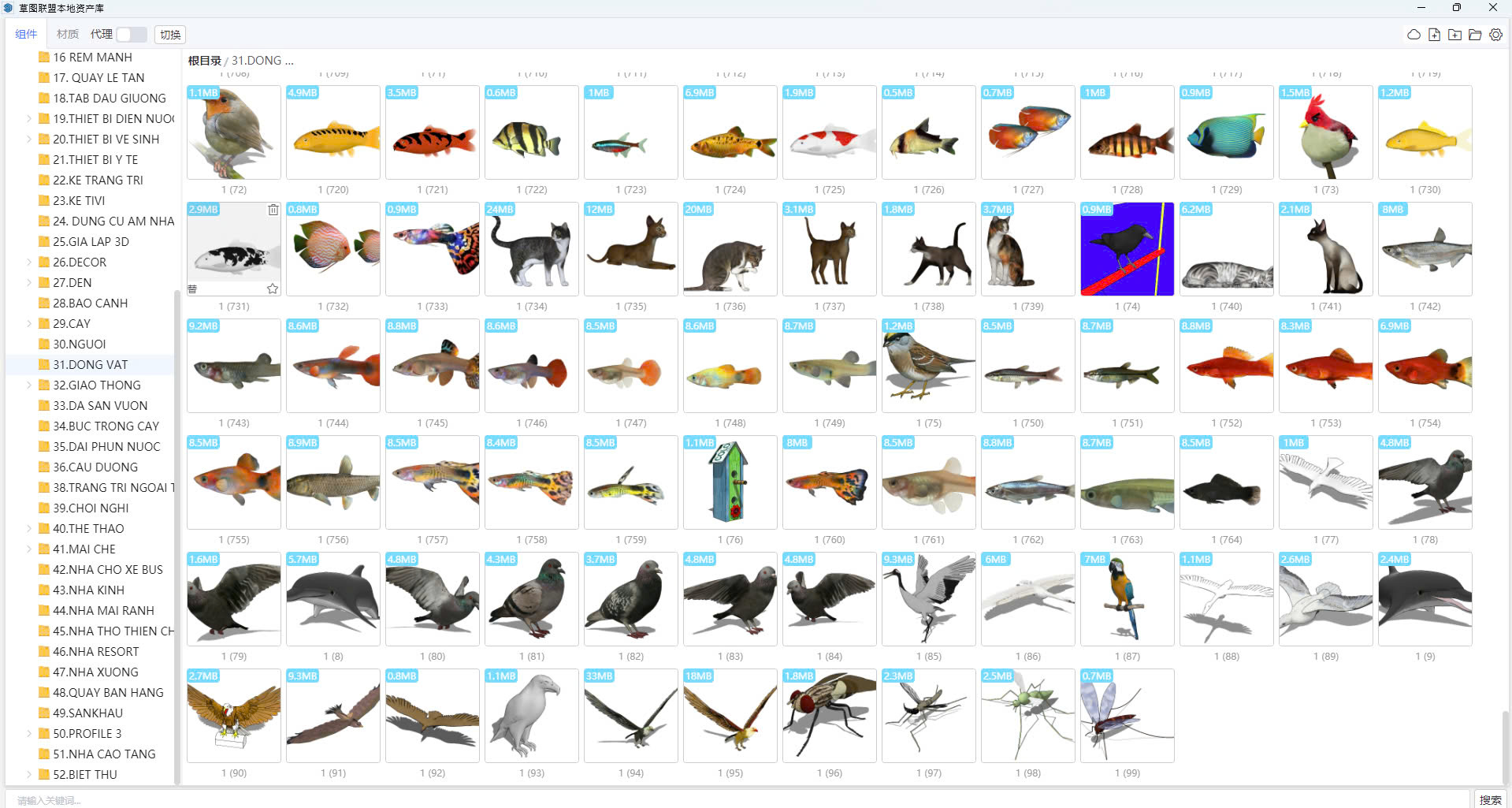Select the blue-yellow macaw thumbnail 1 (87)

point(1127,599)
